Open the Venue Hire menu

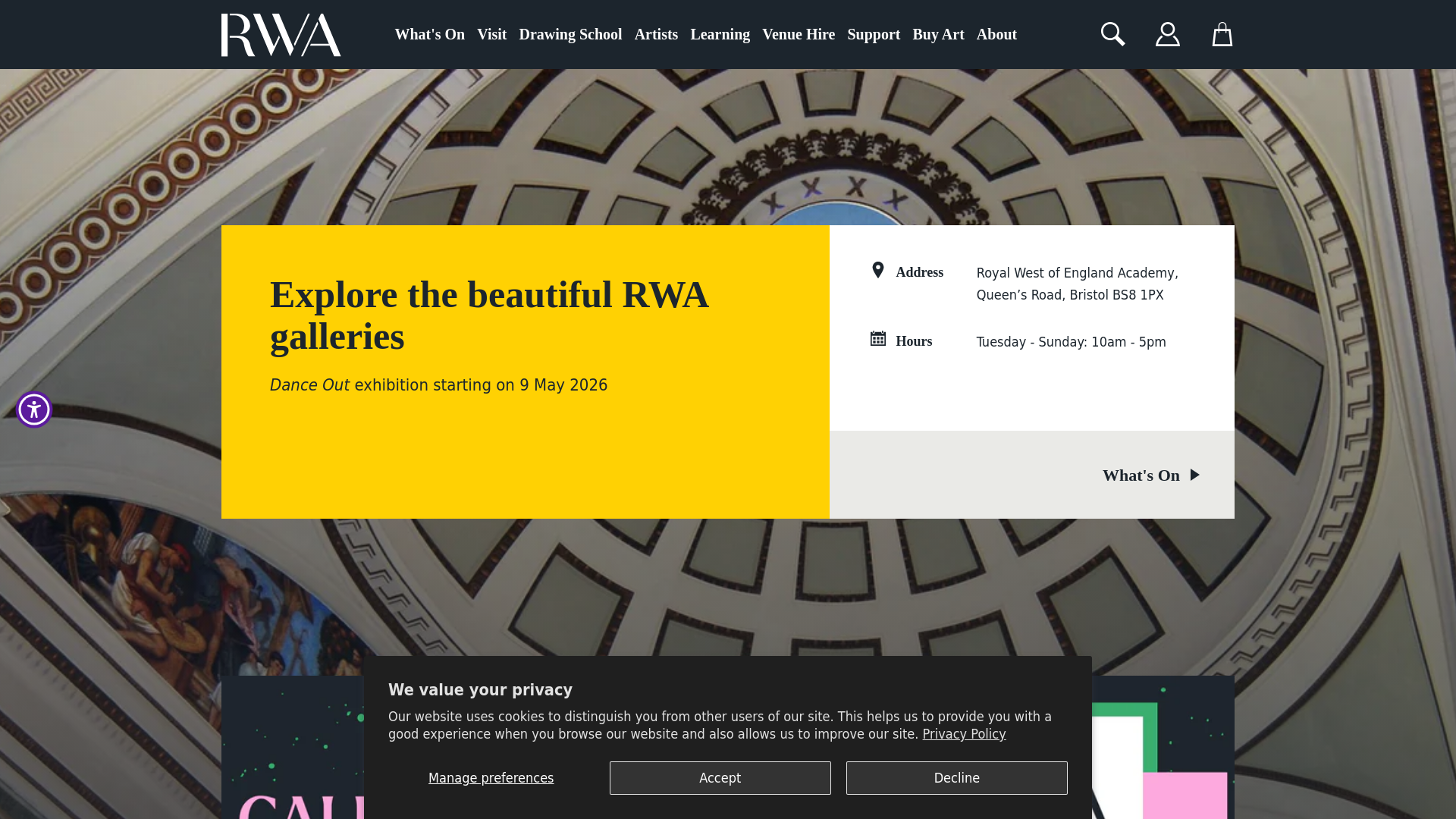click(x=799, y=34)
